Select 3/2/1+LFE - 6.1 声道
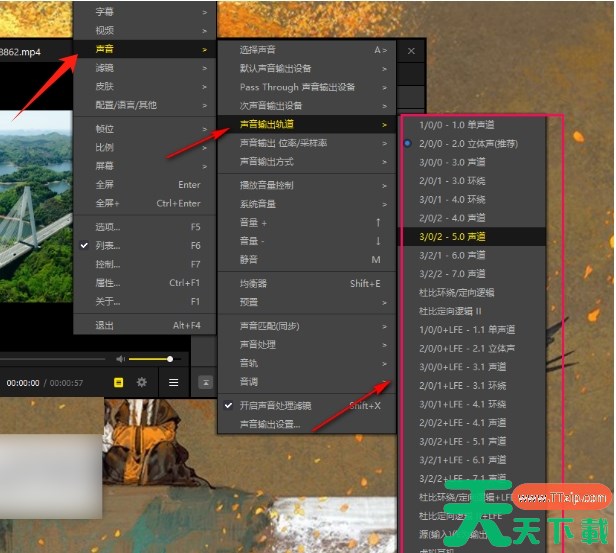The image size is (616, 553). [x=473, y=460]
